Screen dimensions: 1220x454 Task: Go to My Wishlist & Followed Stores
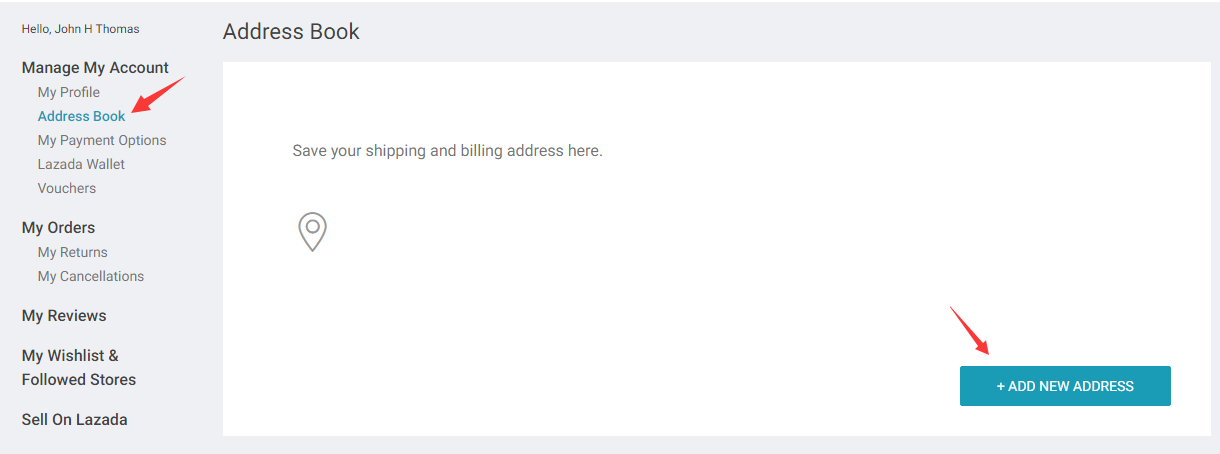coord(78,367)
